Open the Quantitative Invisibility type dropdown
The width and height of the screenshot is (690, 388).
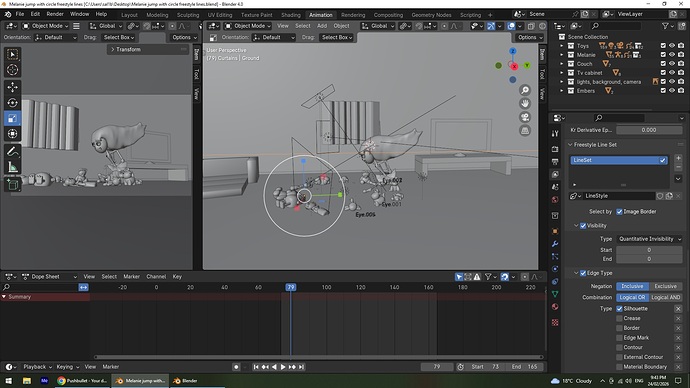pos(650,239)
